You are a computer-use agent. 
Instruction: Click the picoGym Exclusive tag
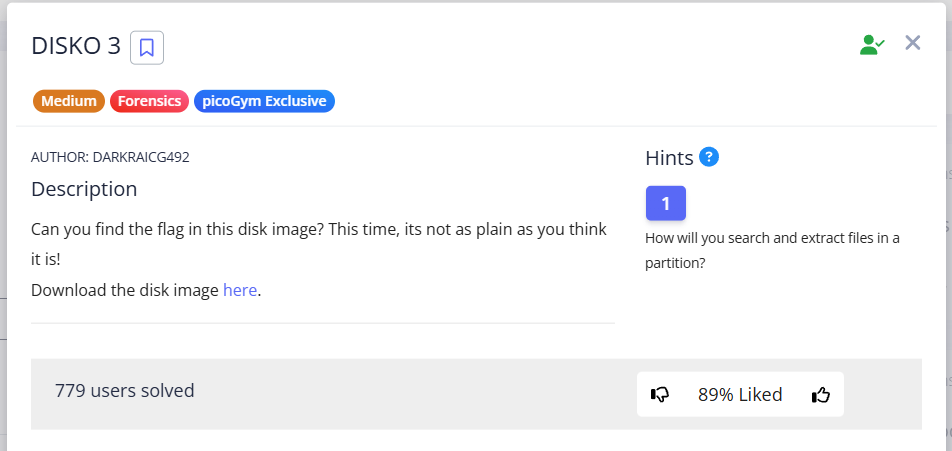click(264, 101)
